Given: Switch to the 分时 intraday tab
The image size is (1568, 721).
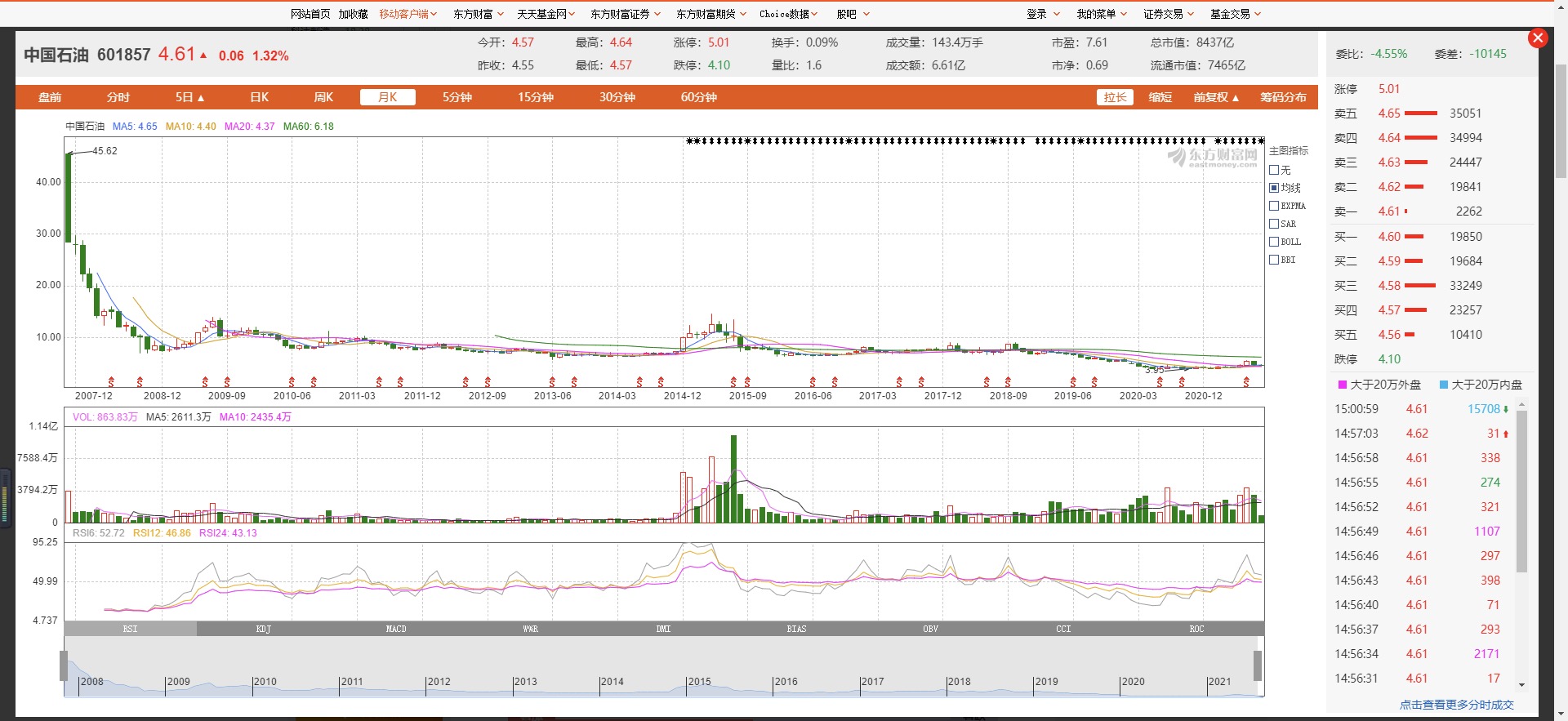Looking at the screenshot, I should coord(118,97).
